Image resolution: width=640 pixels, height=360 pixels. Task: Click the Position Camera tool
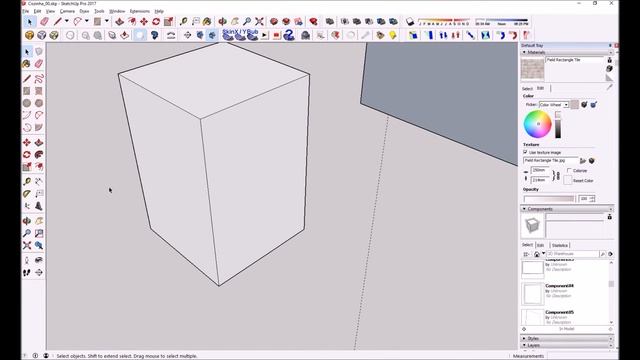click(x=27, y=260)
